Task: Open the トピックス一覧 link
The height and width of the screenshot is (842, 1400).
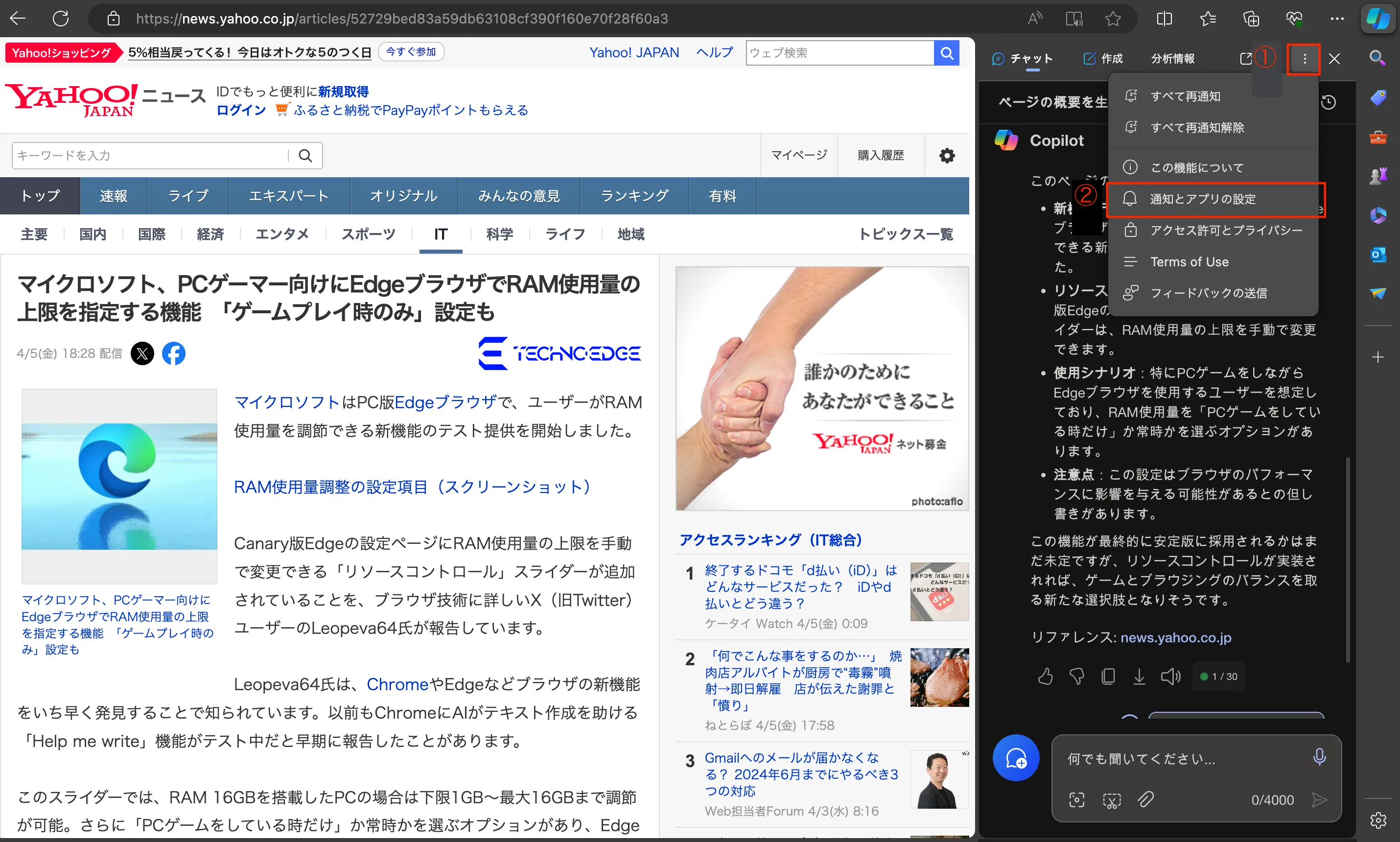Action: coord(905,234)
